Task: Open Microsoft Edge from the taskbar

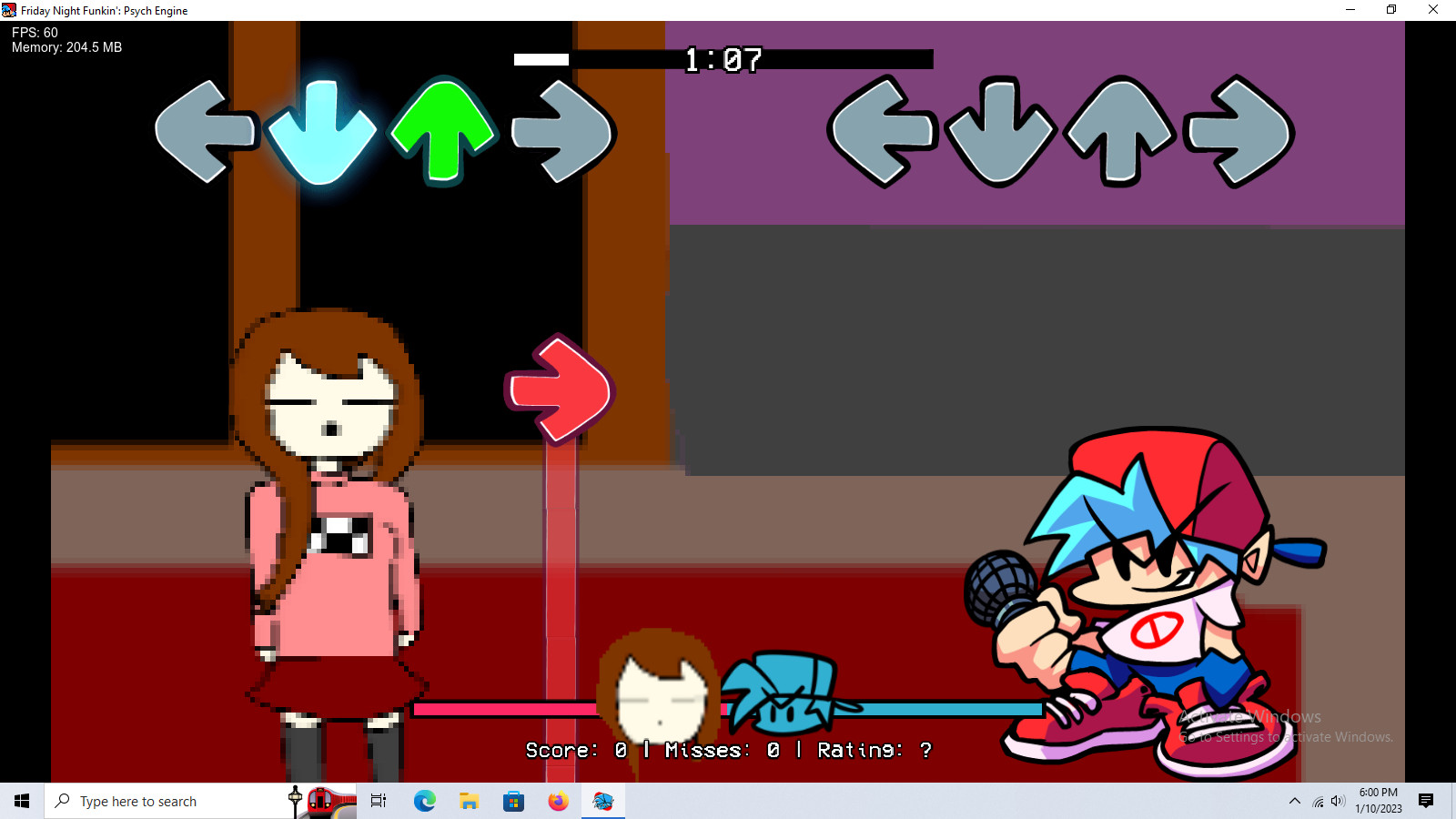Action: tap(424, 801)
